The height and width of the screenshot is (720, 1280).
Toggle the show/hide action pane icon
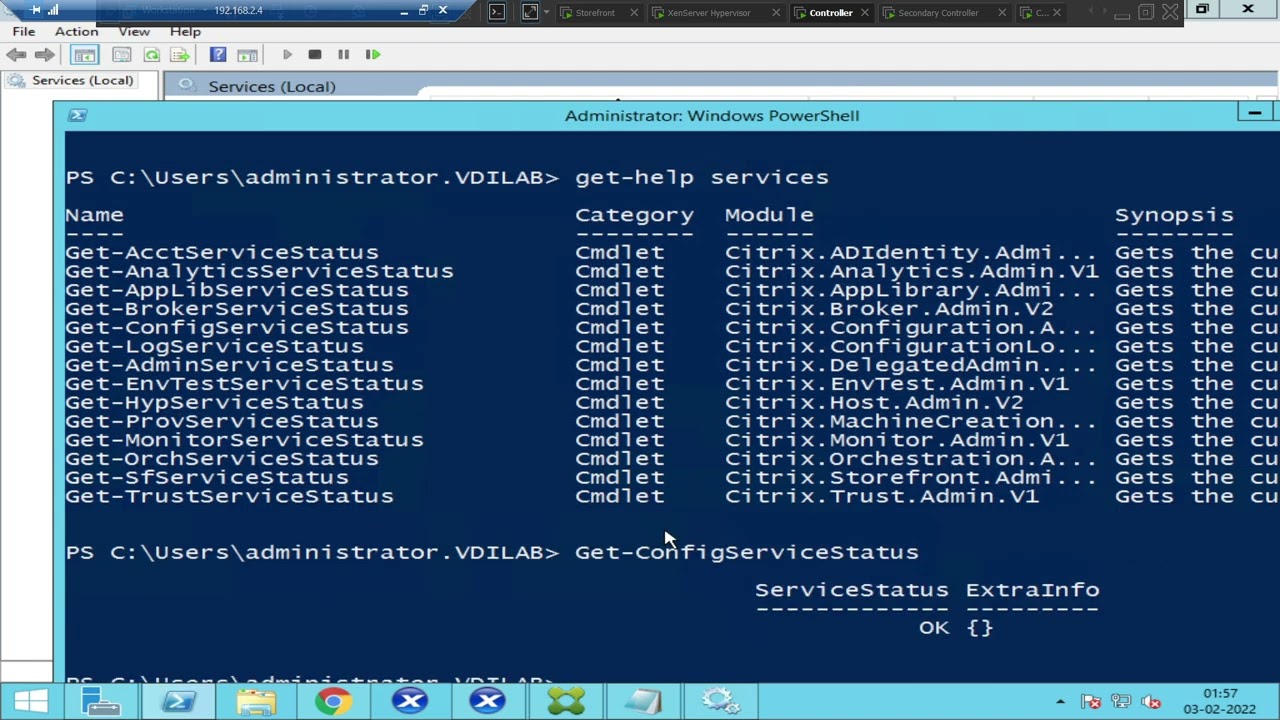[247, 55]
